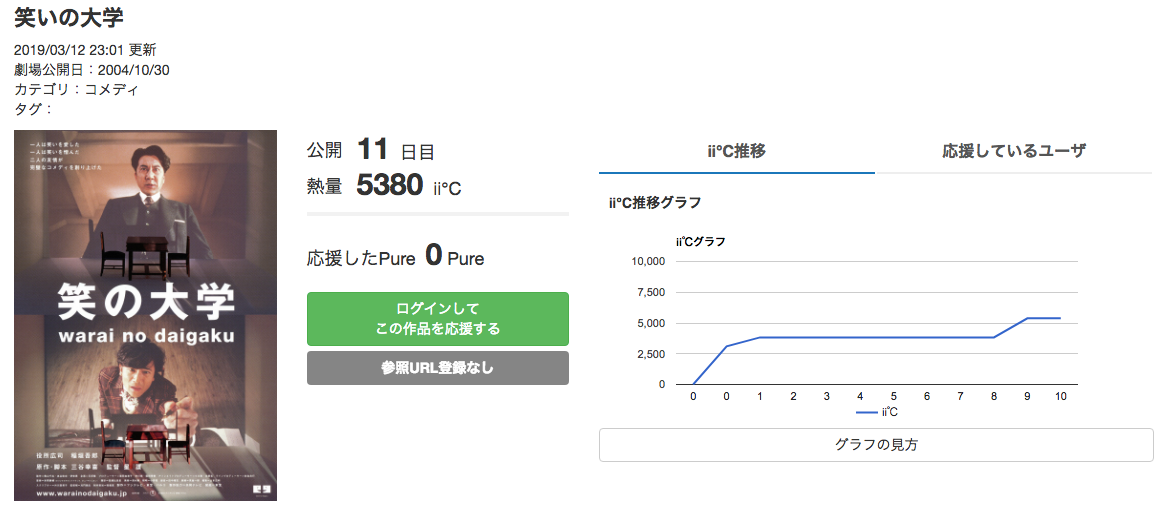Click the gray 参照URL登録なし button
Viewport: 1167px width, 509px height.
click(437, 368)
